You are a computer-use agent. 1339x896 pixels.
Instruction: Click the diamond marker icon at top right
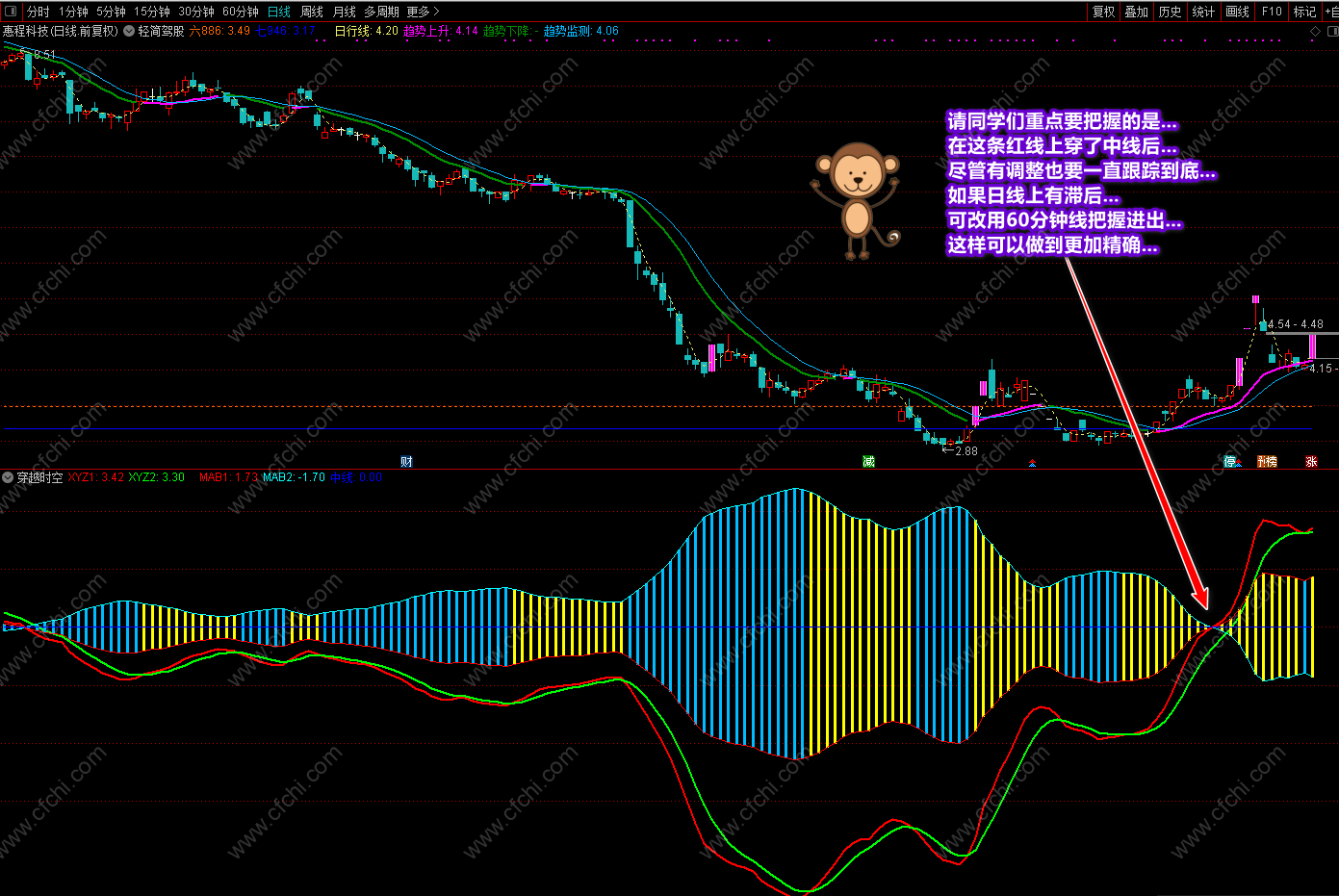(x=1316, y=32)
